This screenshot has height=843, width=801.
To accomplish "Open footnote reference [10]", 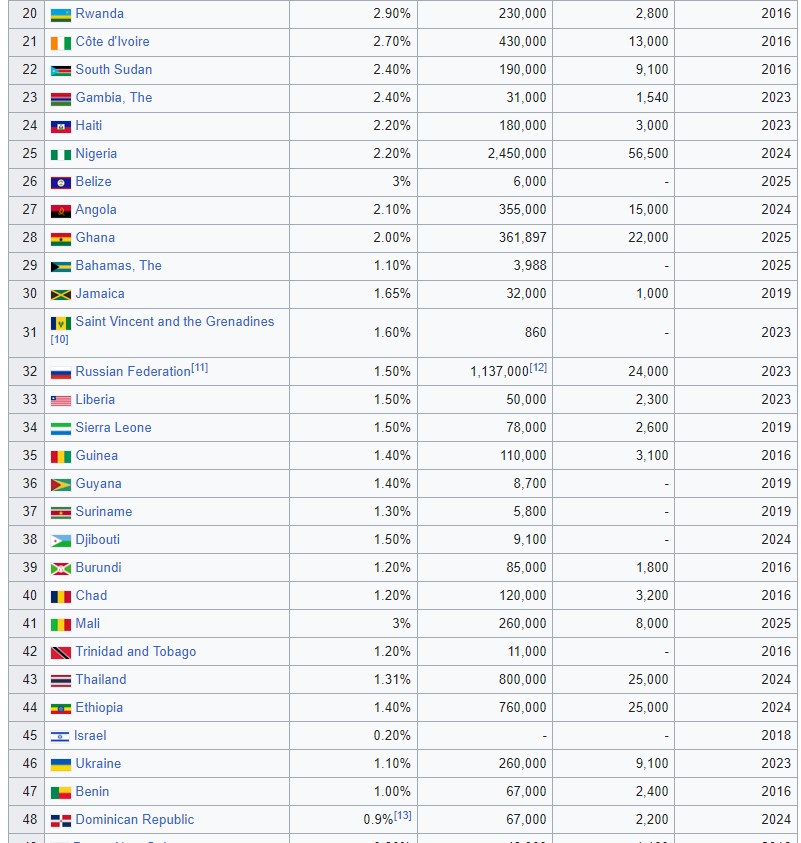I will pos(60,339).
